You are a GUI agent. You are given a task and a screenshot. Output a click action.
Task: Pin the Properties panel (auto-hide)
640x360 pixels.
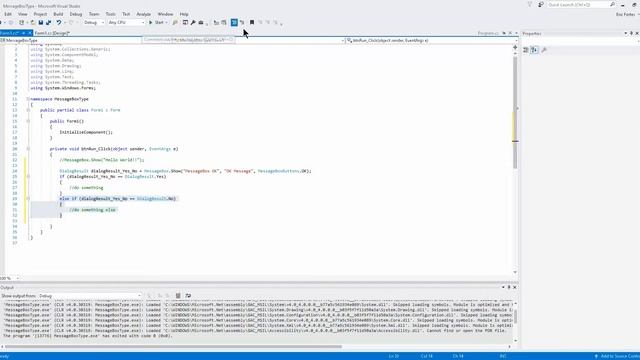tap(631, 33)
